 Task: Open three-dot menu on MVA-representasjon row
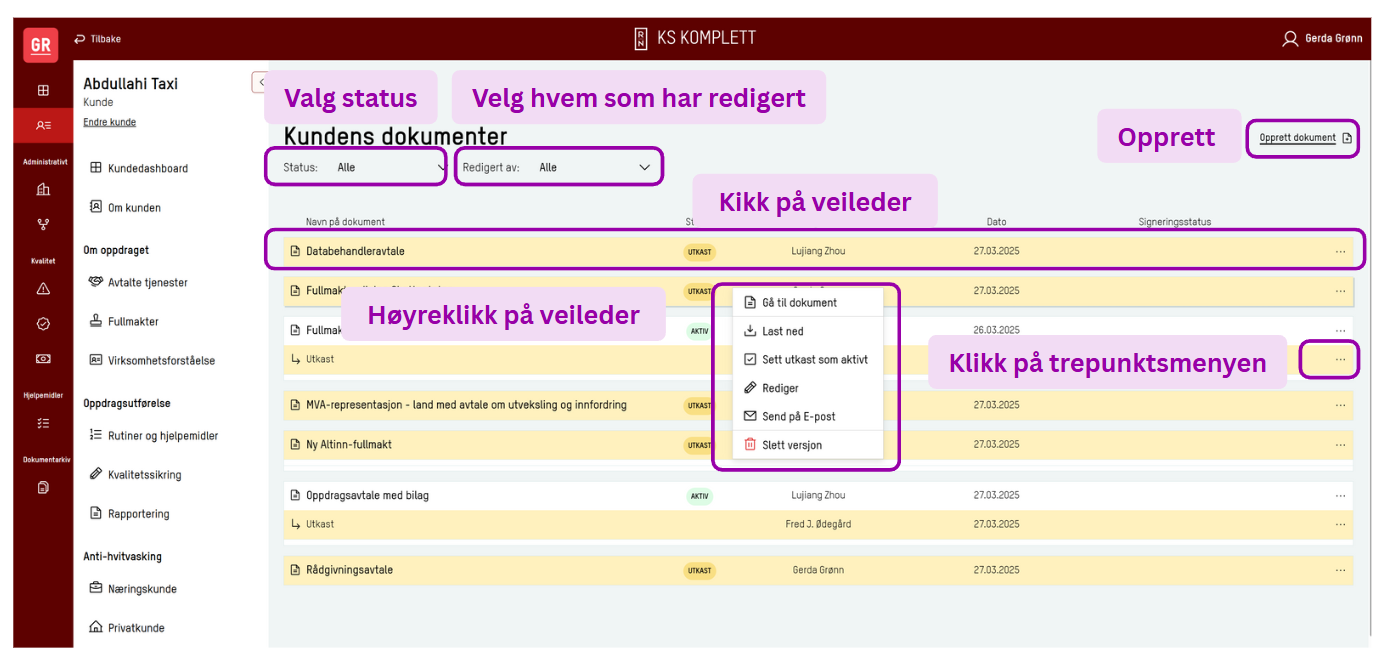(1340, 405)
